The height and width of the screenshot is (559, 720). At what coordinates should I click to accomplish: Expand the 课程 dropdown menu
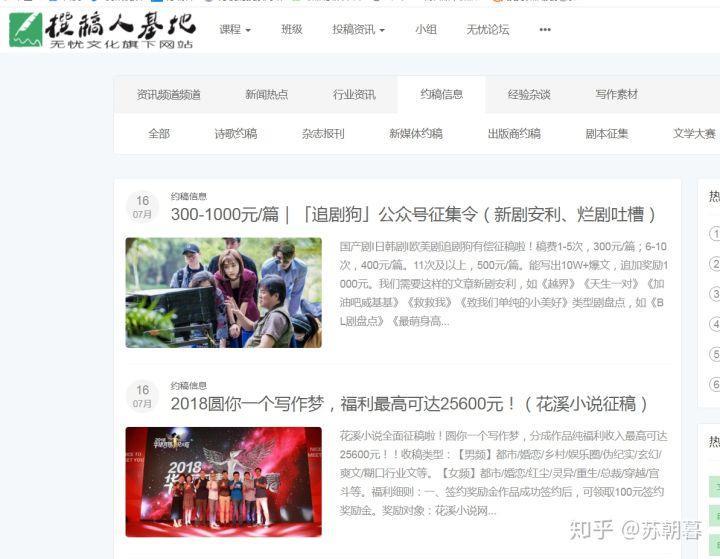[x=235, y=30]
